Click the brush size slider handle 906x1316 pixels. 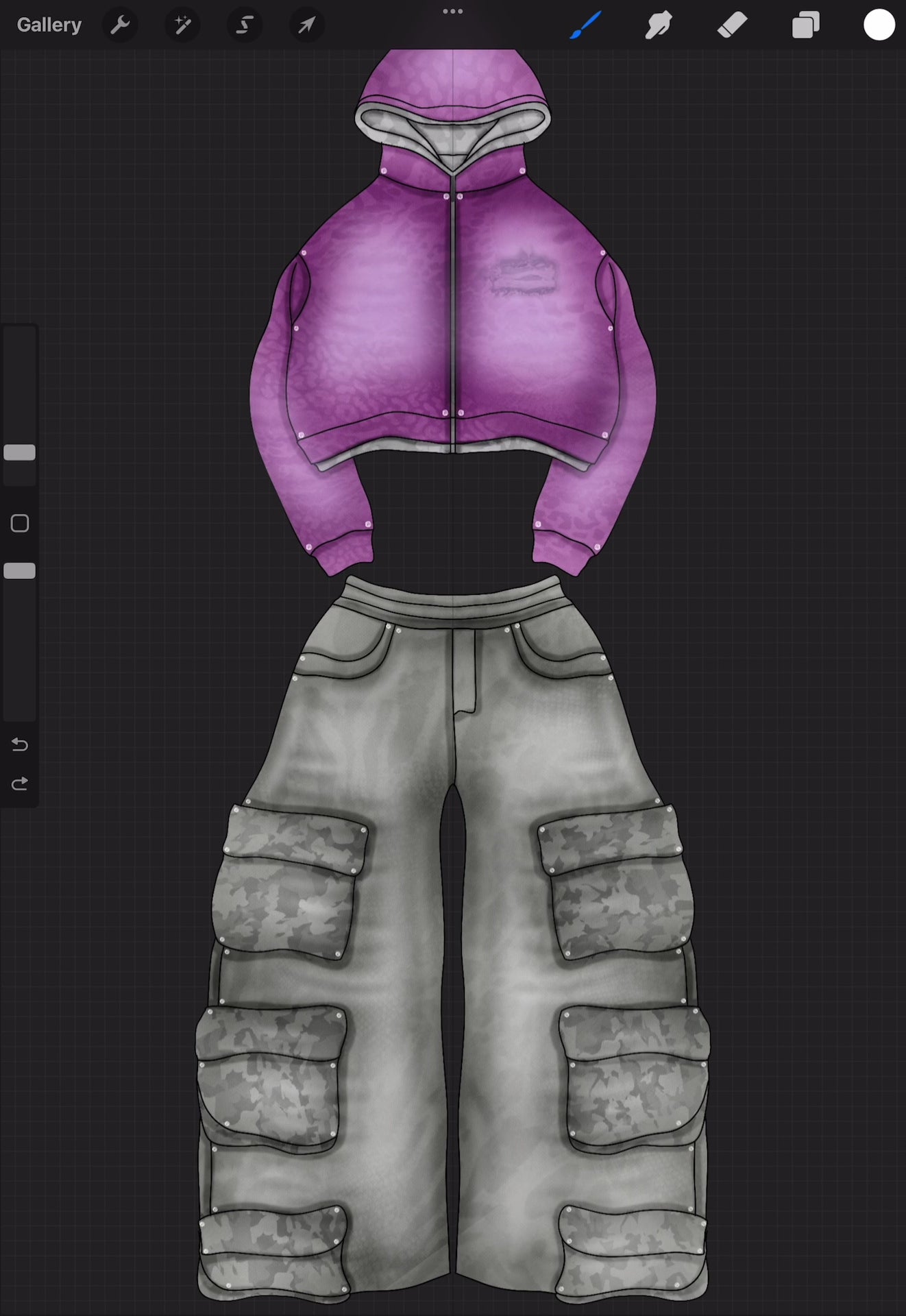coord(20,452)
